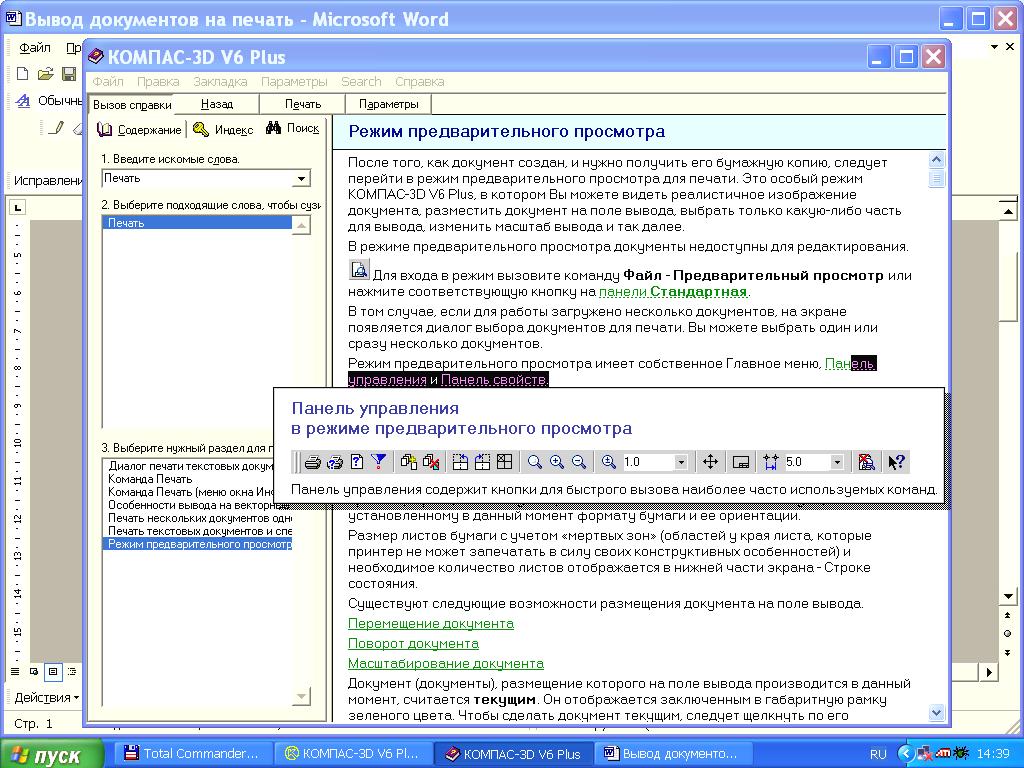Switch to the Содержание tab
Viewport: 1024px width, 768px height.
coord(139,129)
